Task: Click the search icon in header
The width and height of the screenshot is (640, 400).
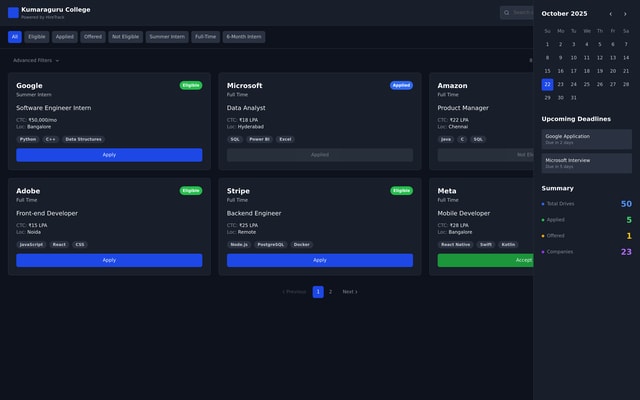Action: point(507,13)
